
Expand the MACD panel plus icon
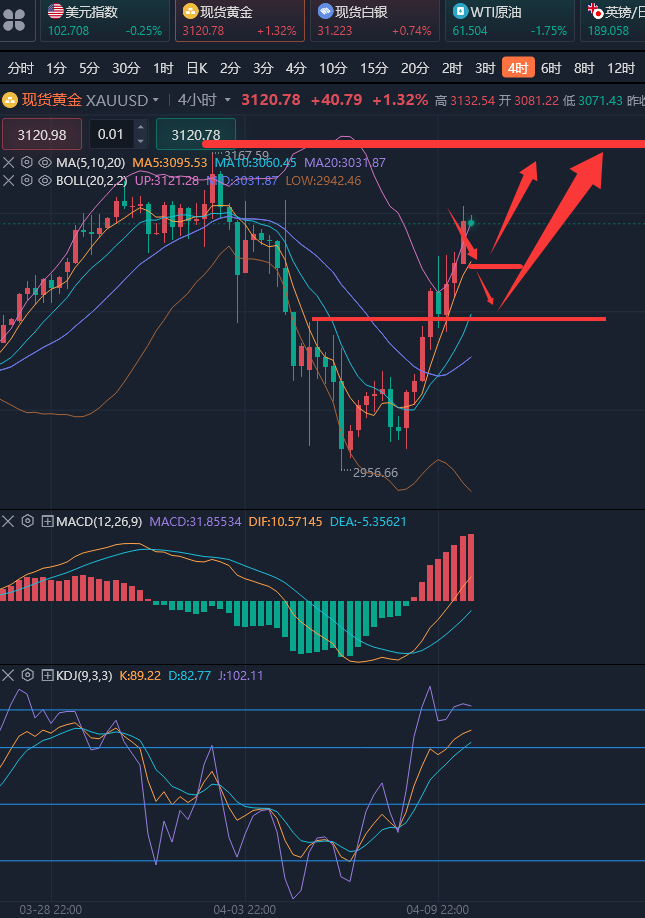tap(47, 521)
